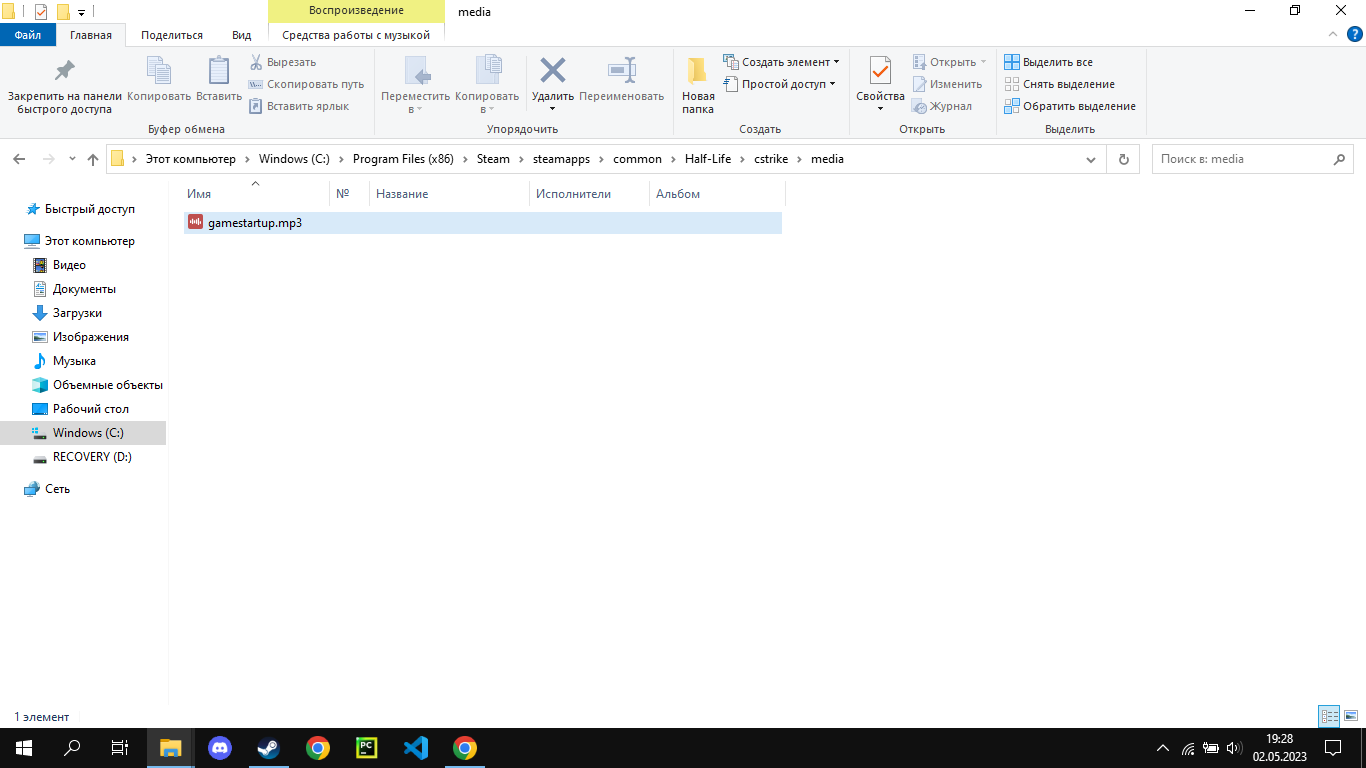
Task: Expand the address bar history dropdown
Action: coord(1091,159)
